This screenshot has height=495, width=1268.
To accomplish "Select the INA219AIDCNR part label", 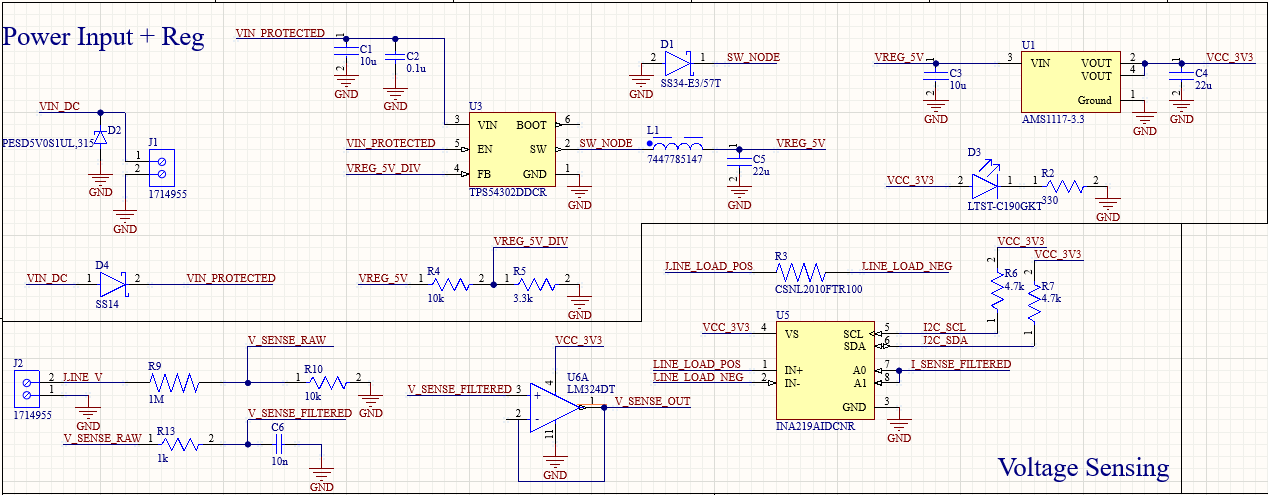I will 817,425.
